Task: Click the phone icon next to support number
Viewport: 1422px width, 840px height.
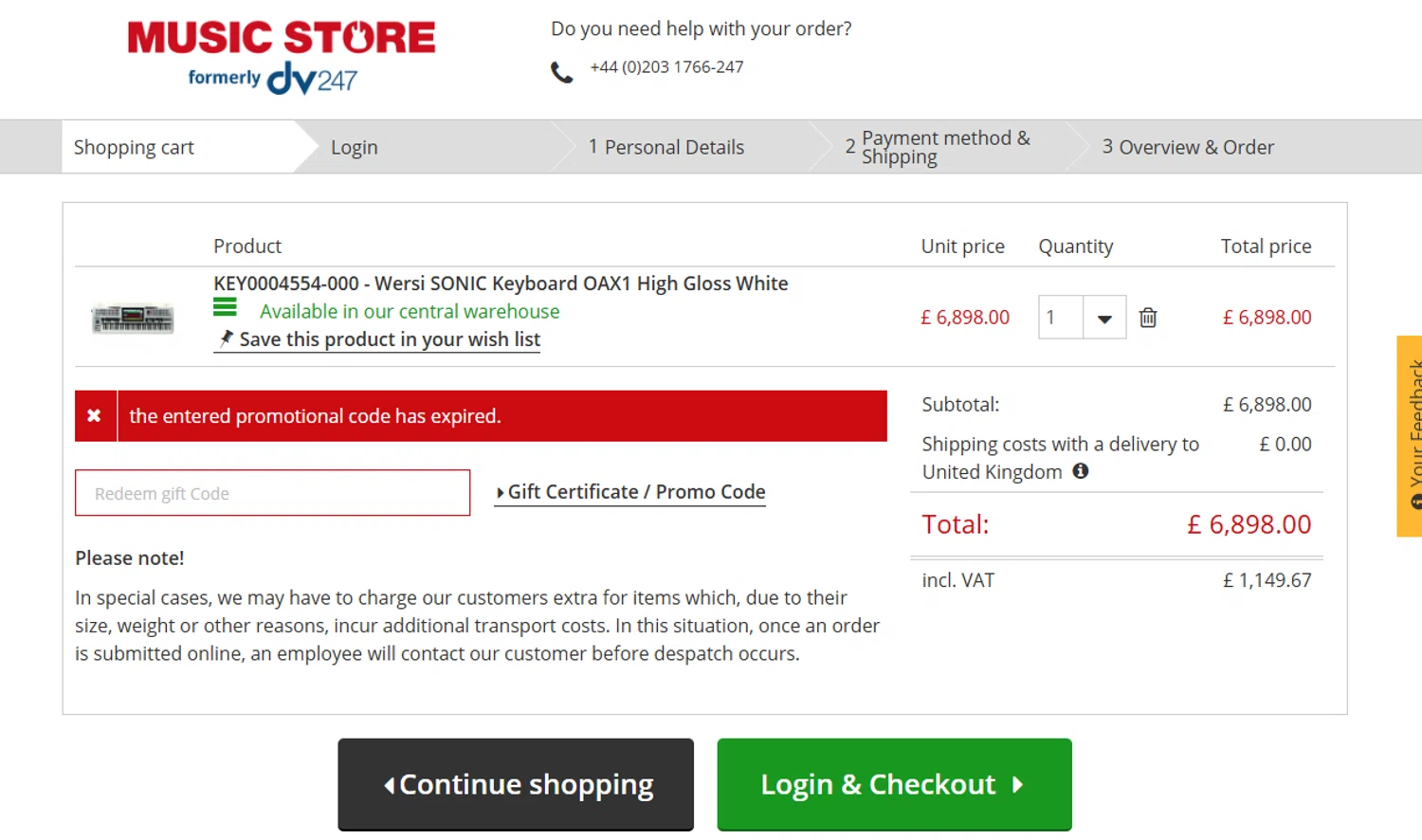Action: pos(562,72)
